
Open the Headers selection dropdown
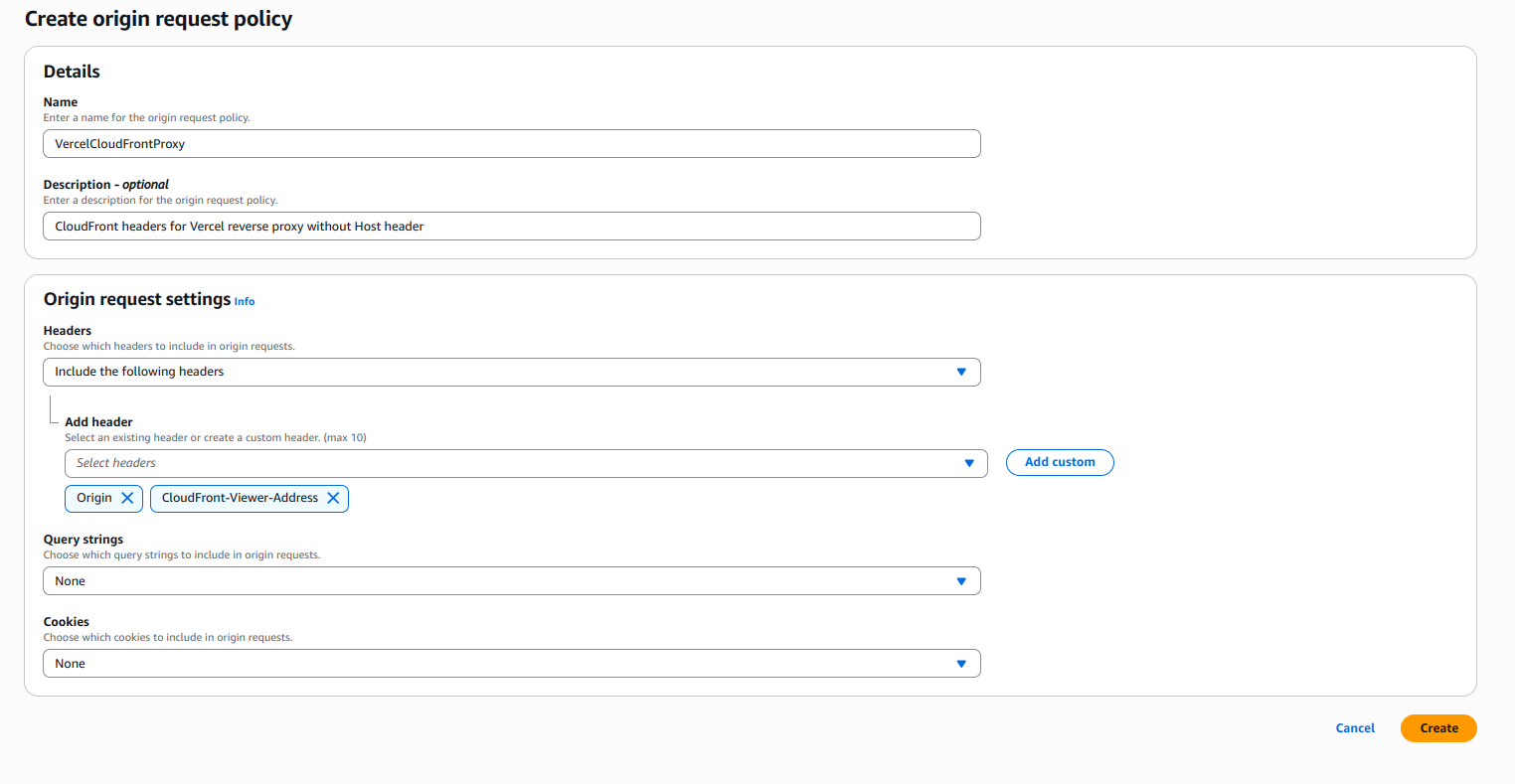(x=511, y=372)
